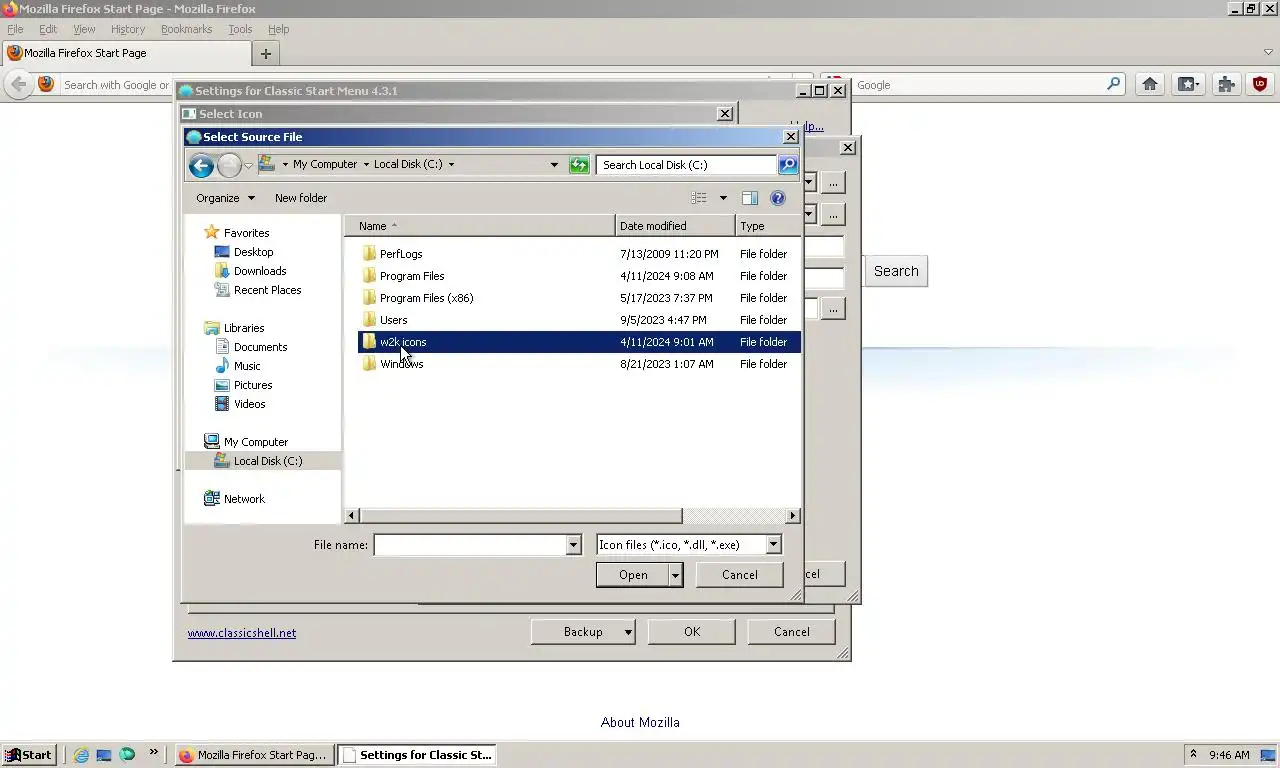The width and height of the screenshot is (1280, 768).
Task: Click the Firefox Add-ons puzzle icon
Action: pos(1226,85)
